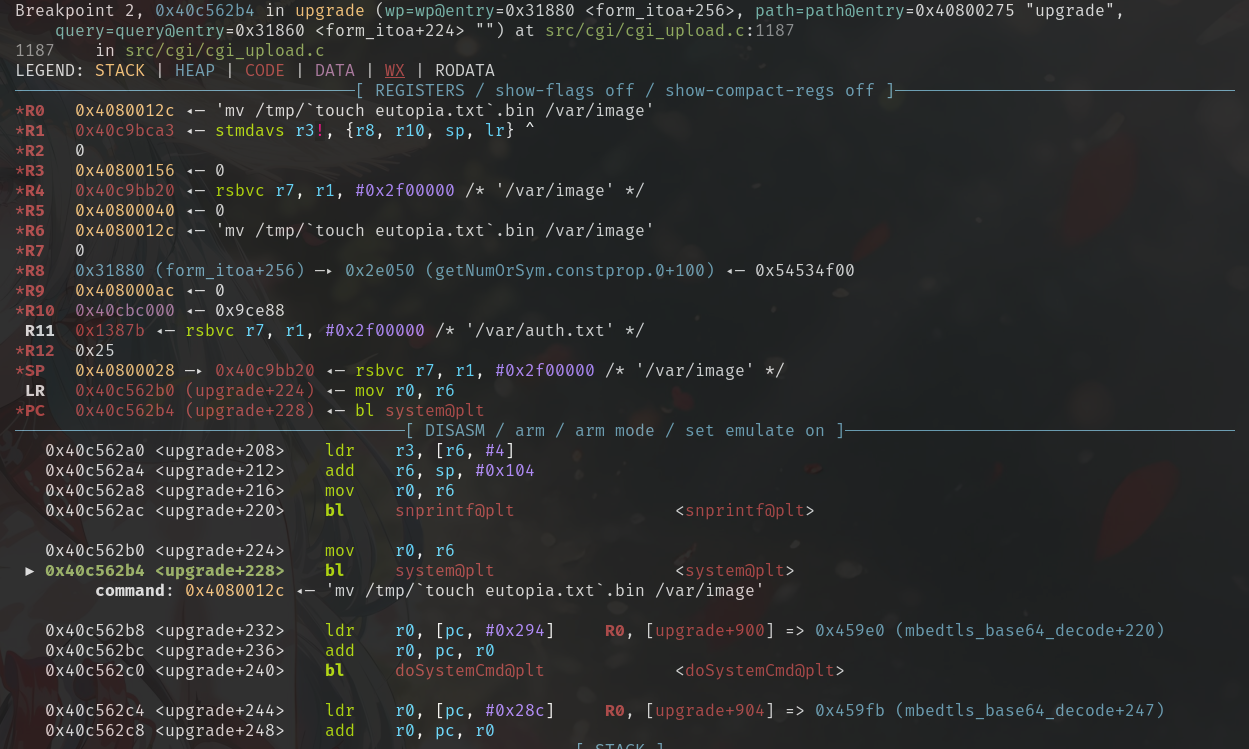The width and height of the screenshot is (1249, 749).
Task: Click STACK in the legend line
Action: pos(120,70)
